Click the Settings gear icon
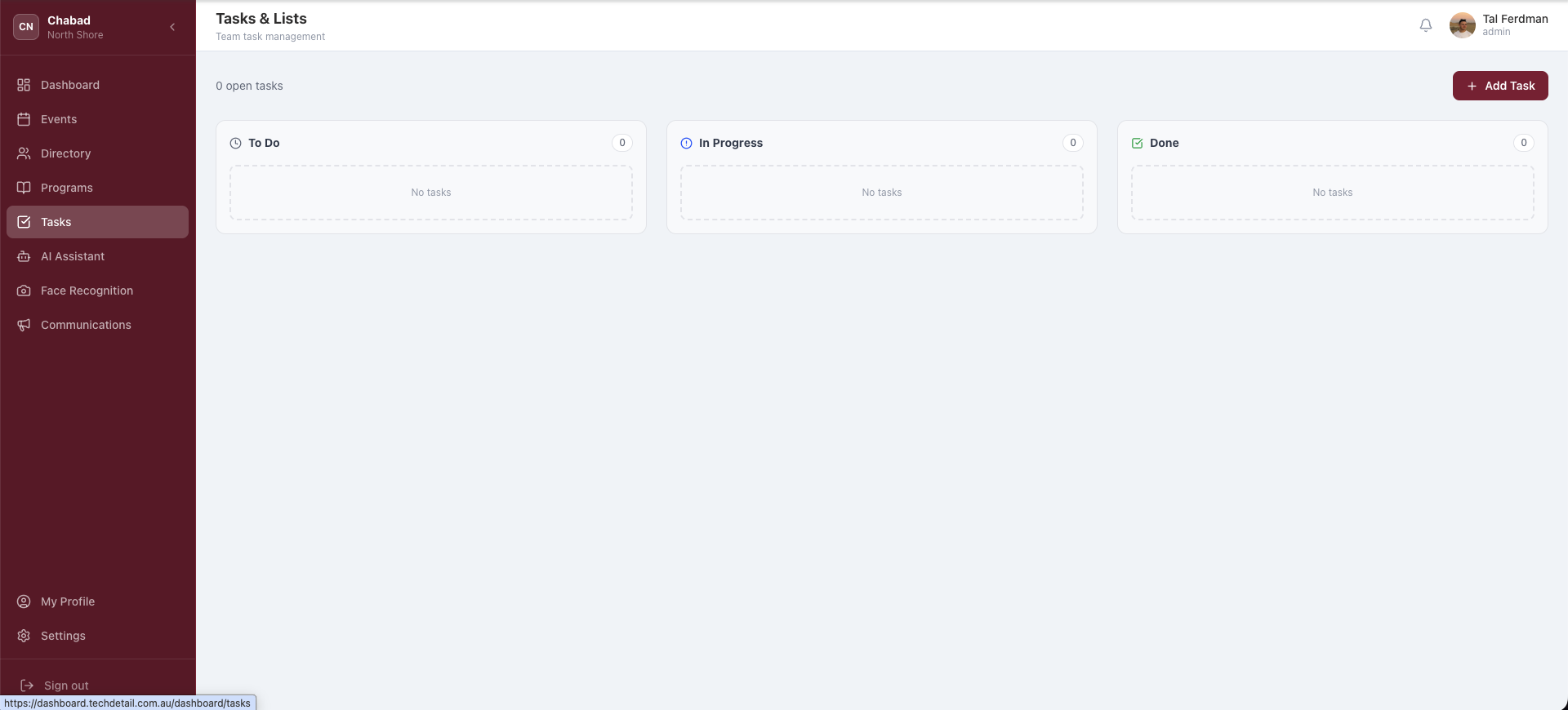Image resolution: width=1568 pixels, height=710 pixels. click(24, 636)
